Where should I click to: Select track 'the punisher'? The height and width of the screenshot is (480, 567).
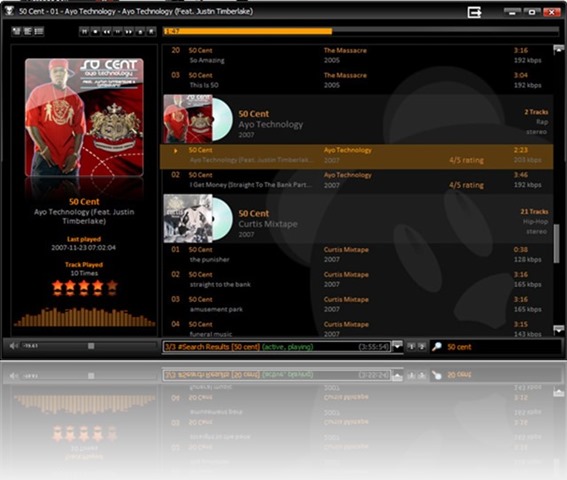click(356, 255)
